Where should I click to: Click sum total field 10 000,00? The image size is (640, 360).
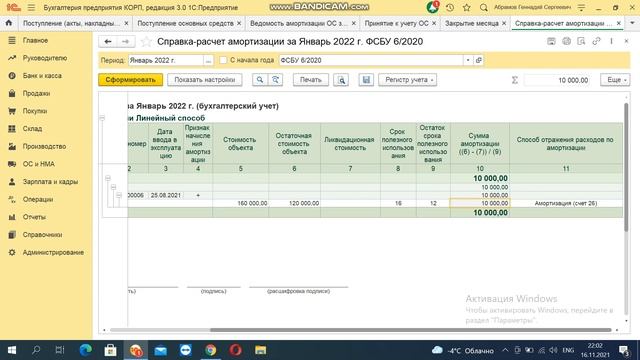[x=556, y=80]
